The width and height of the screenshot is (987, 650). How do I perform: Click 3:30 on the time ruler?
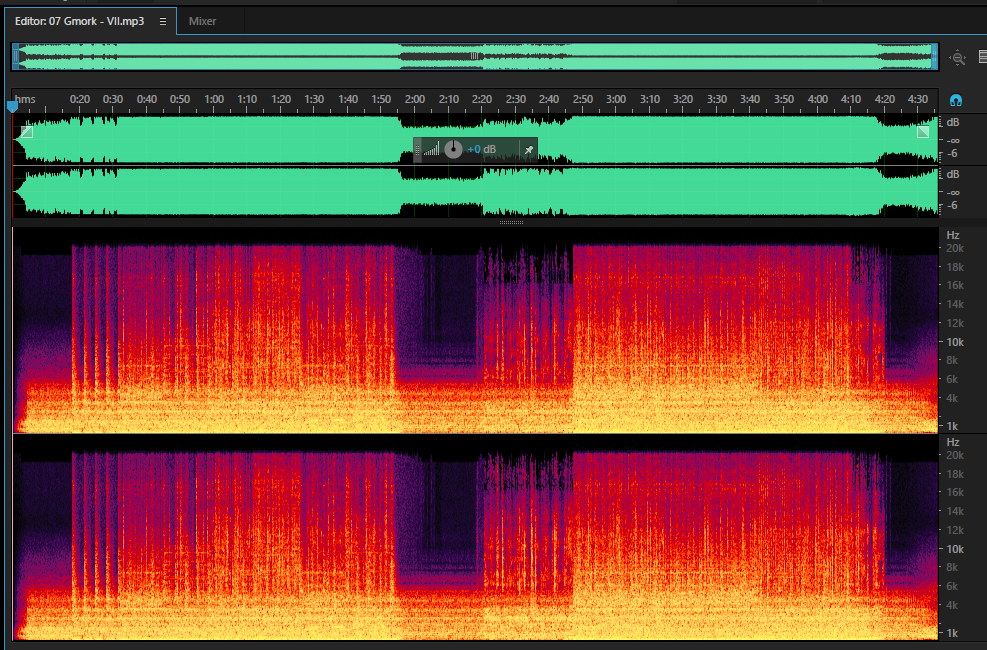[x=716, y=99]
